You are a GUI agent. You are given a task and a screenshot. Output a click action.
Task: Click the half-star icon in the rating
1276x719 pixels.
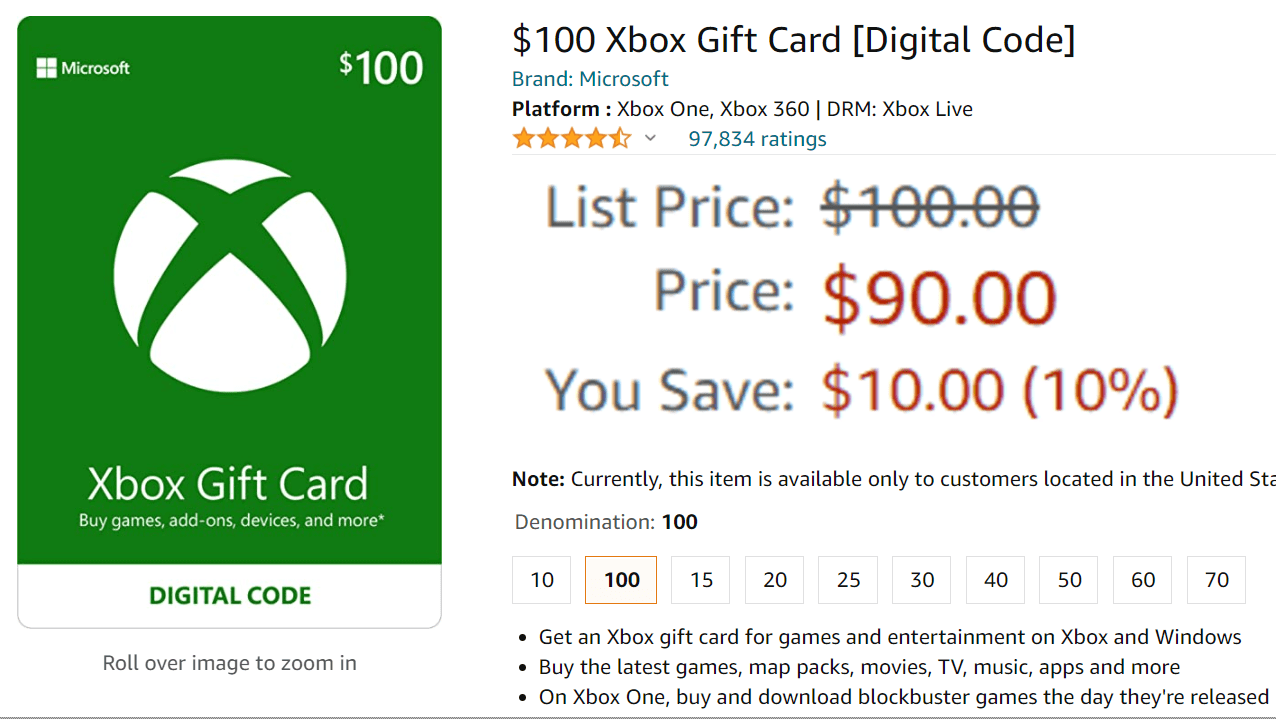click(x=622, y=138)
